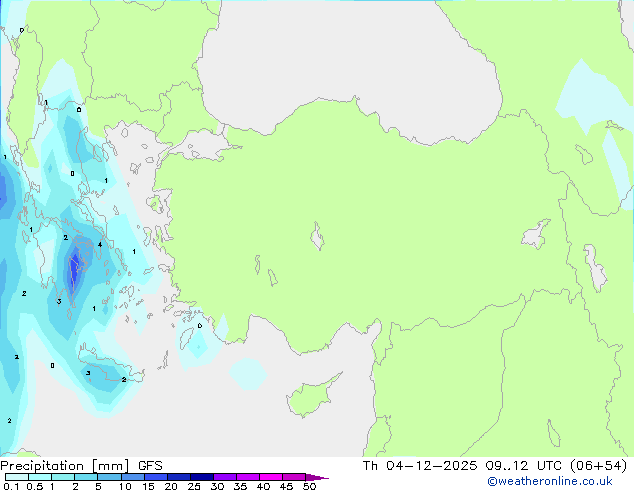Click the legend label '0.5'
The image size is (634, 490).
click(35, 486)
